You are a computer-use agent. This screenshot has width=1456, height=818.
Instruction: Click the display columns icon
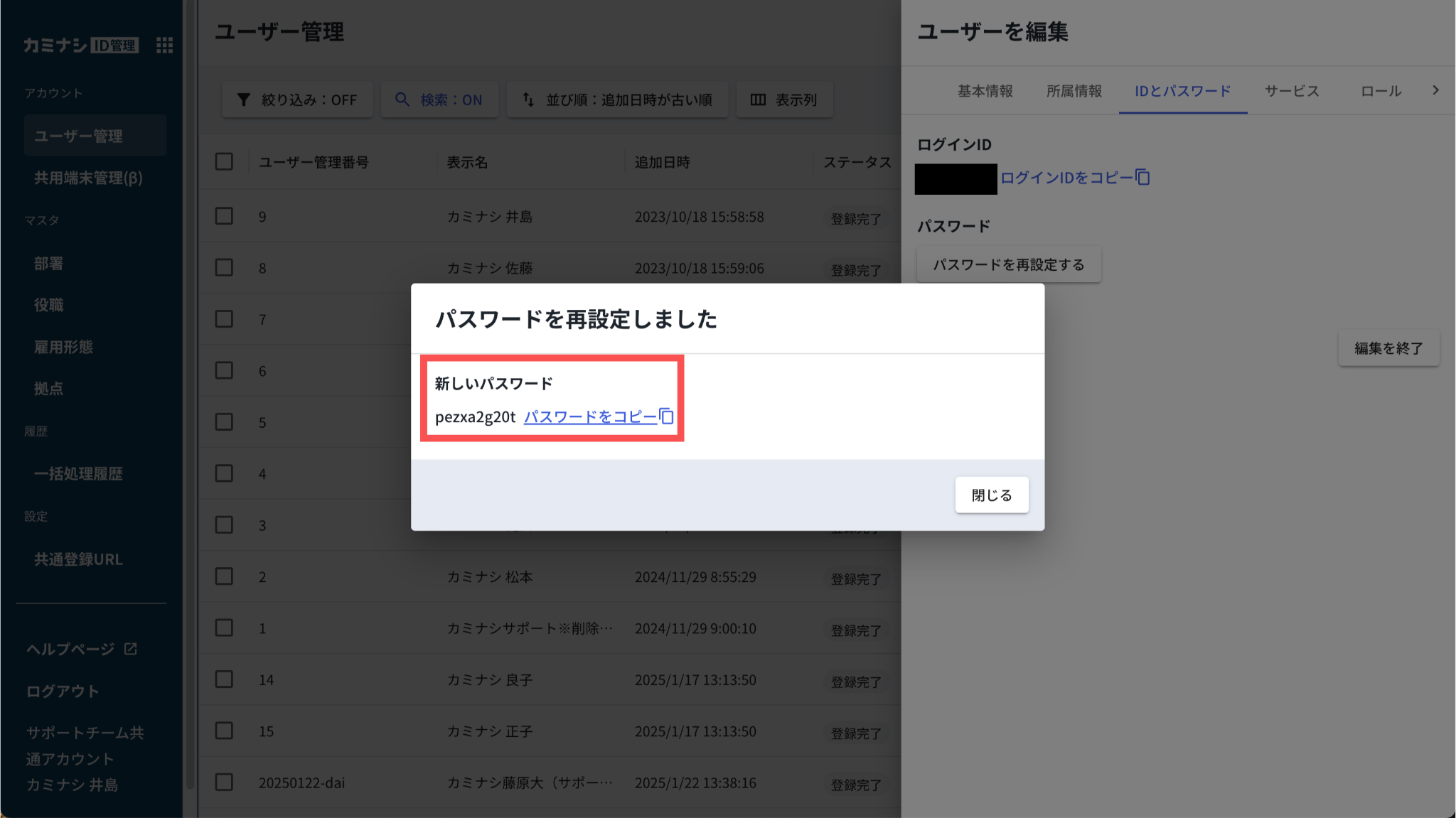[x=758, y=99]
